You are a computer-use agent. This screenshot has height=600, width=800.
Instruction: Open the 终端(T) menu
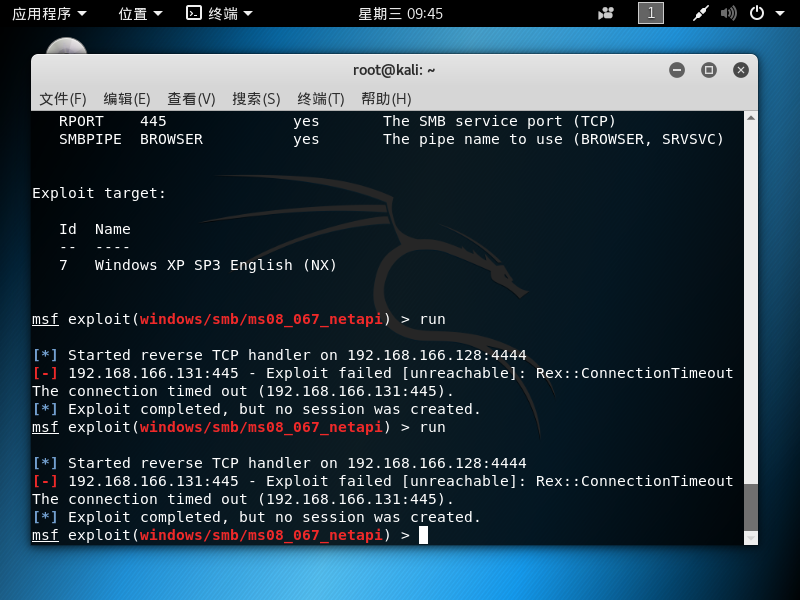pyautogui.click(x=321, y=98)
